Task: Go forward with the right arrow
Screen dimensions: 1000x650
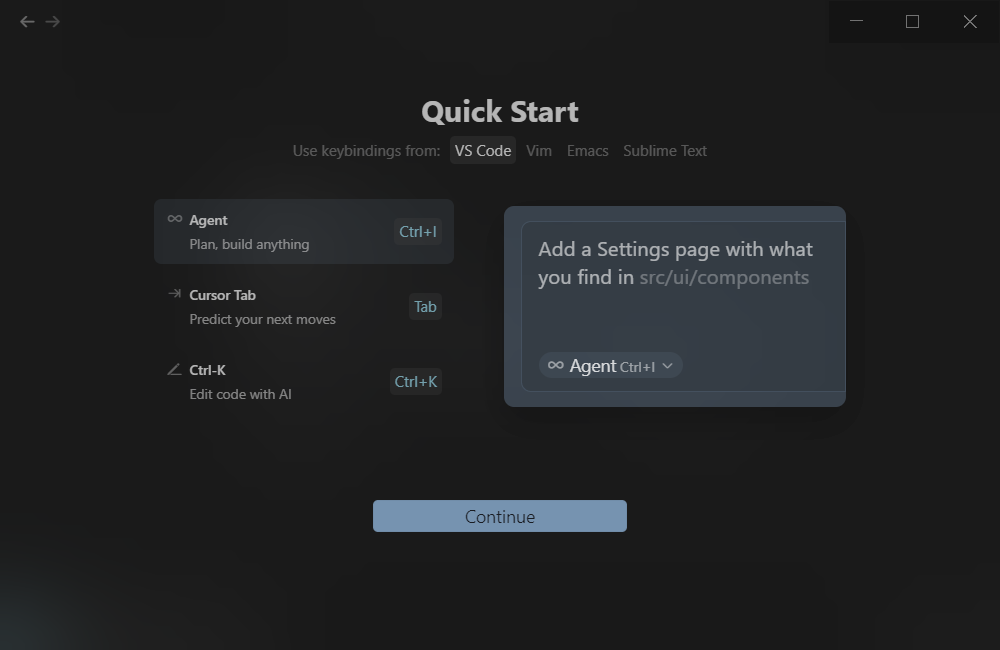Action: click(53, 22)
